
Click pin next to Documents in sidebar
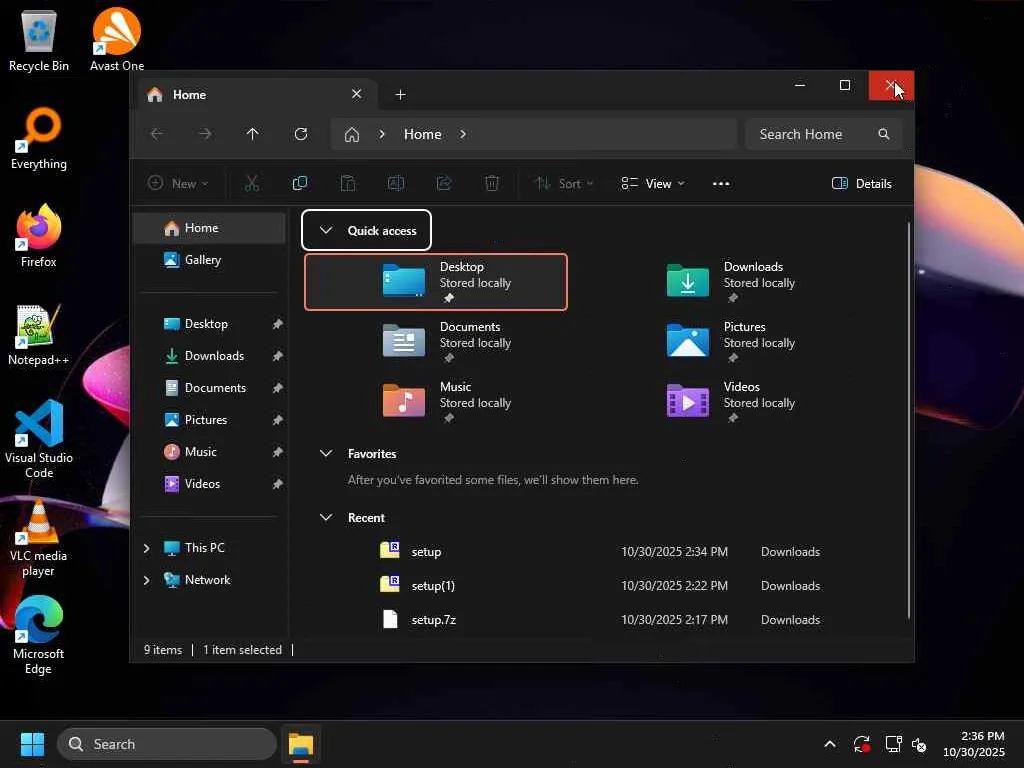(278, 388)
